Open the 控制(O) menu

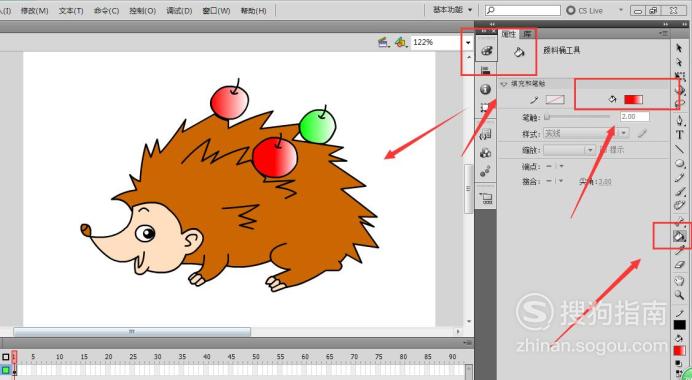[x=143, y=11]
